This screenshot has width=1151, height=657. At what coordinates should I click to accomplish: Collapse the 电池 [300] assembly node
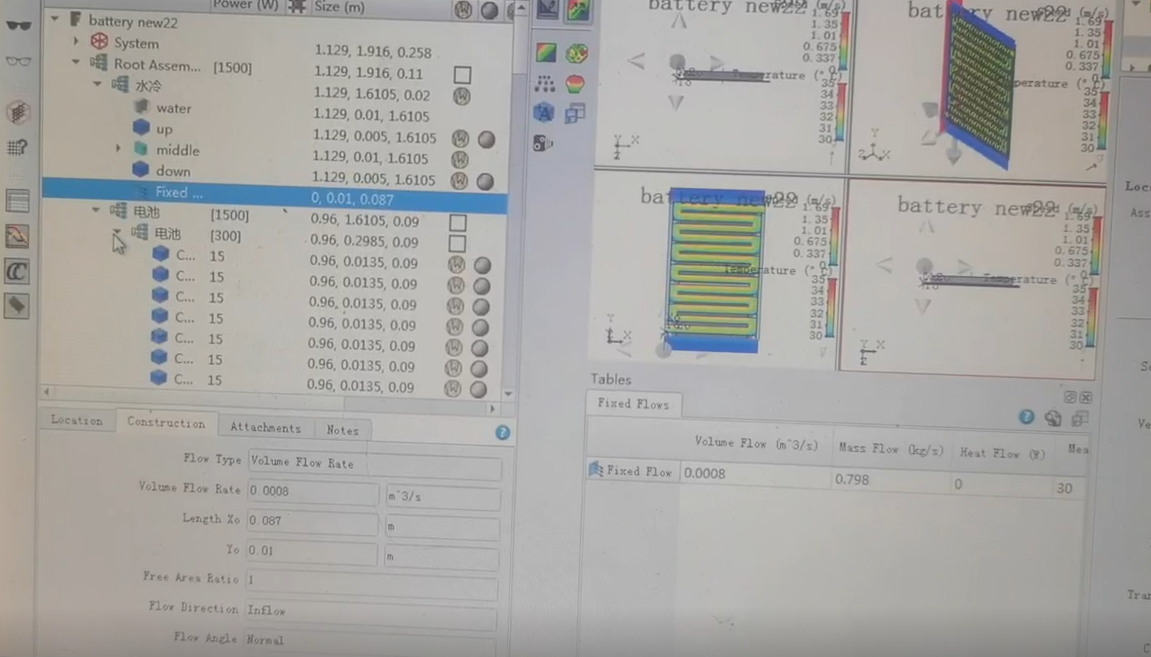[x=116, y=232]
